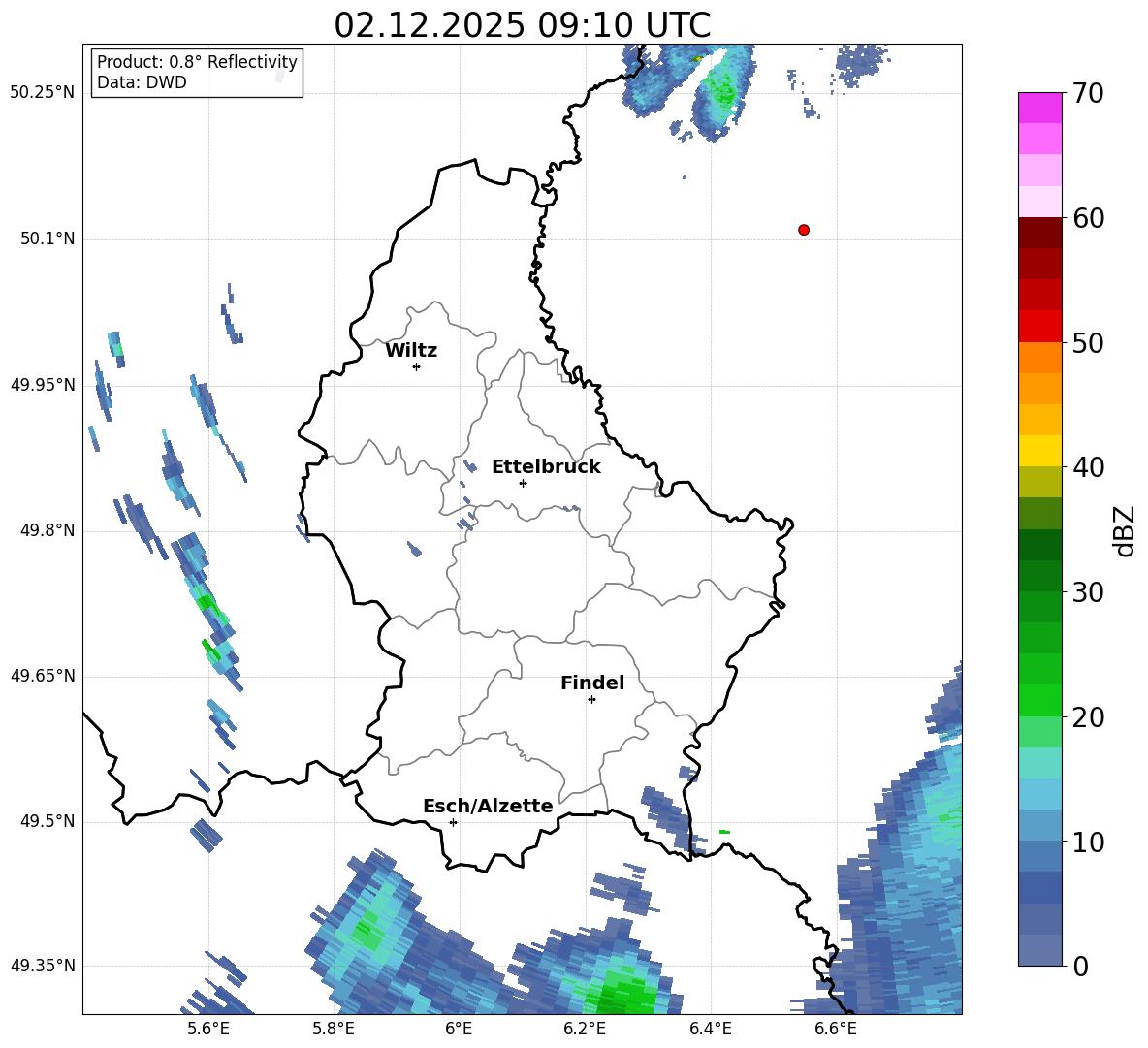Viewport: 1148px width, 1048px height.
Task: Click the 49.8°N latitude label
Action: coord(48,530)
